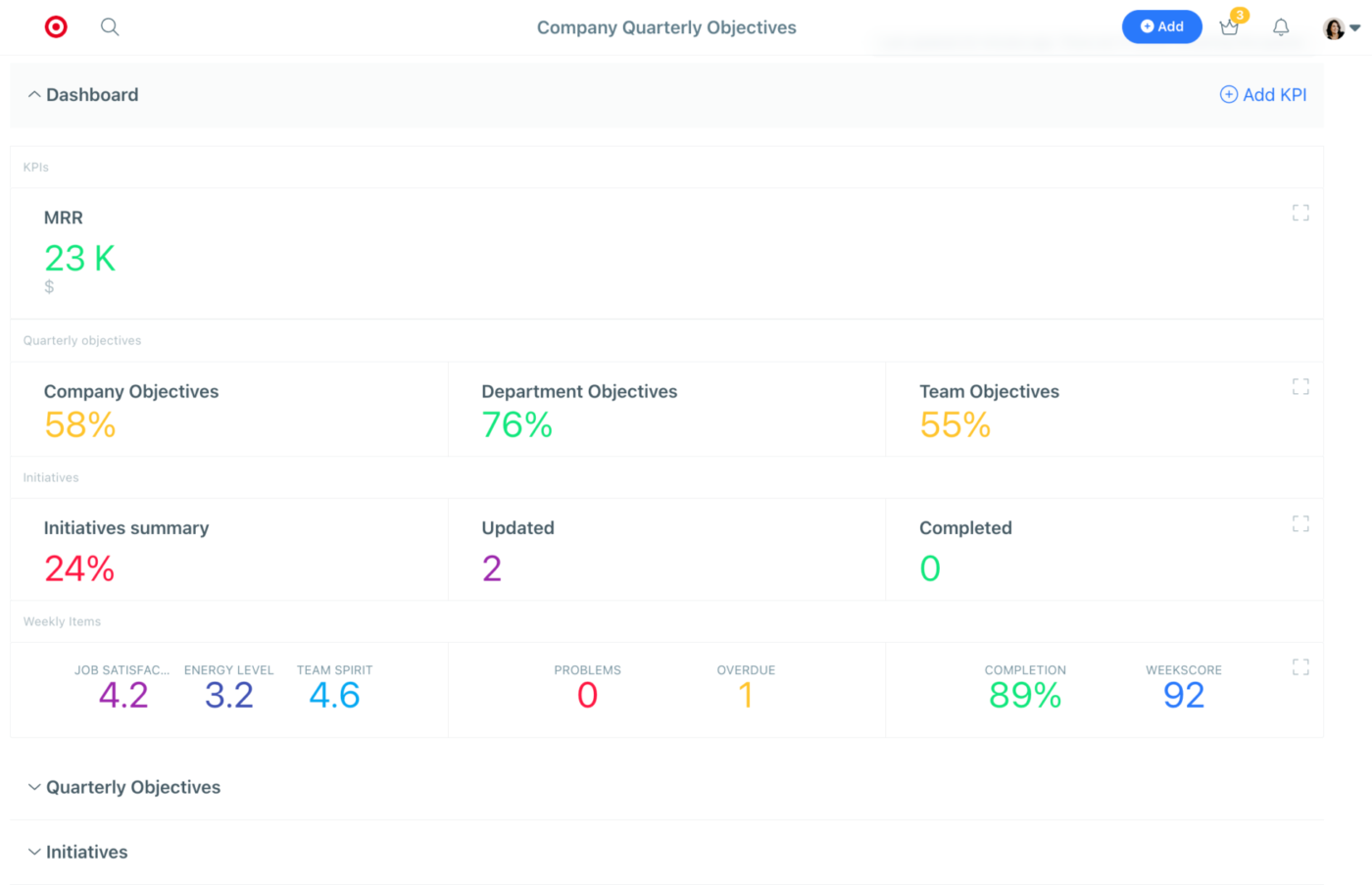This screenshot has width=1372, height=885.
Task: Select the Team Objectives 55% card
Action: [x=1104, y=409]
